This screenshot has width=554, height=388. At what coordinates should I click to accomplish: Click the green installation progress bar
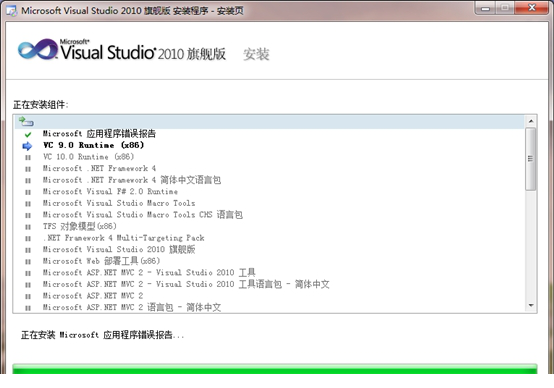(275, 369)
